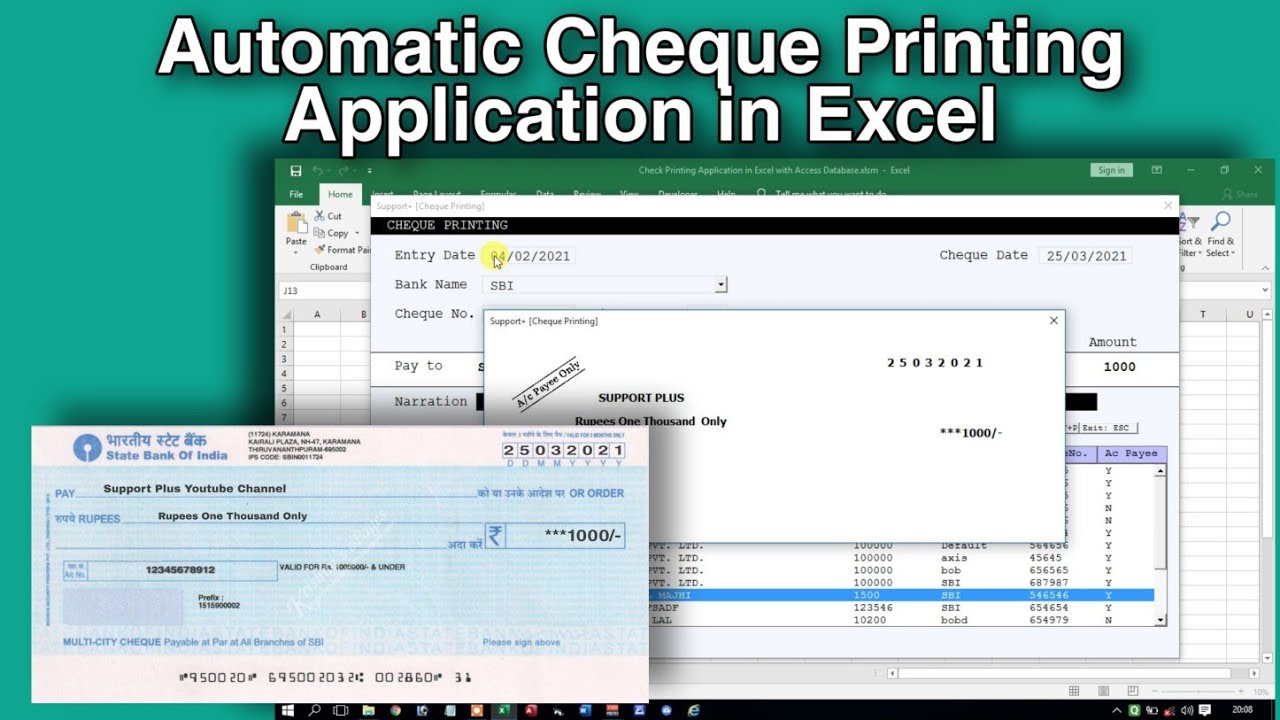Open the File tab
1280x720 pixels.
point(296,194)
